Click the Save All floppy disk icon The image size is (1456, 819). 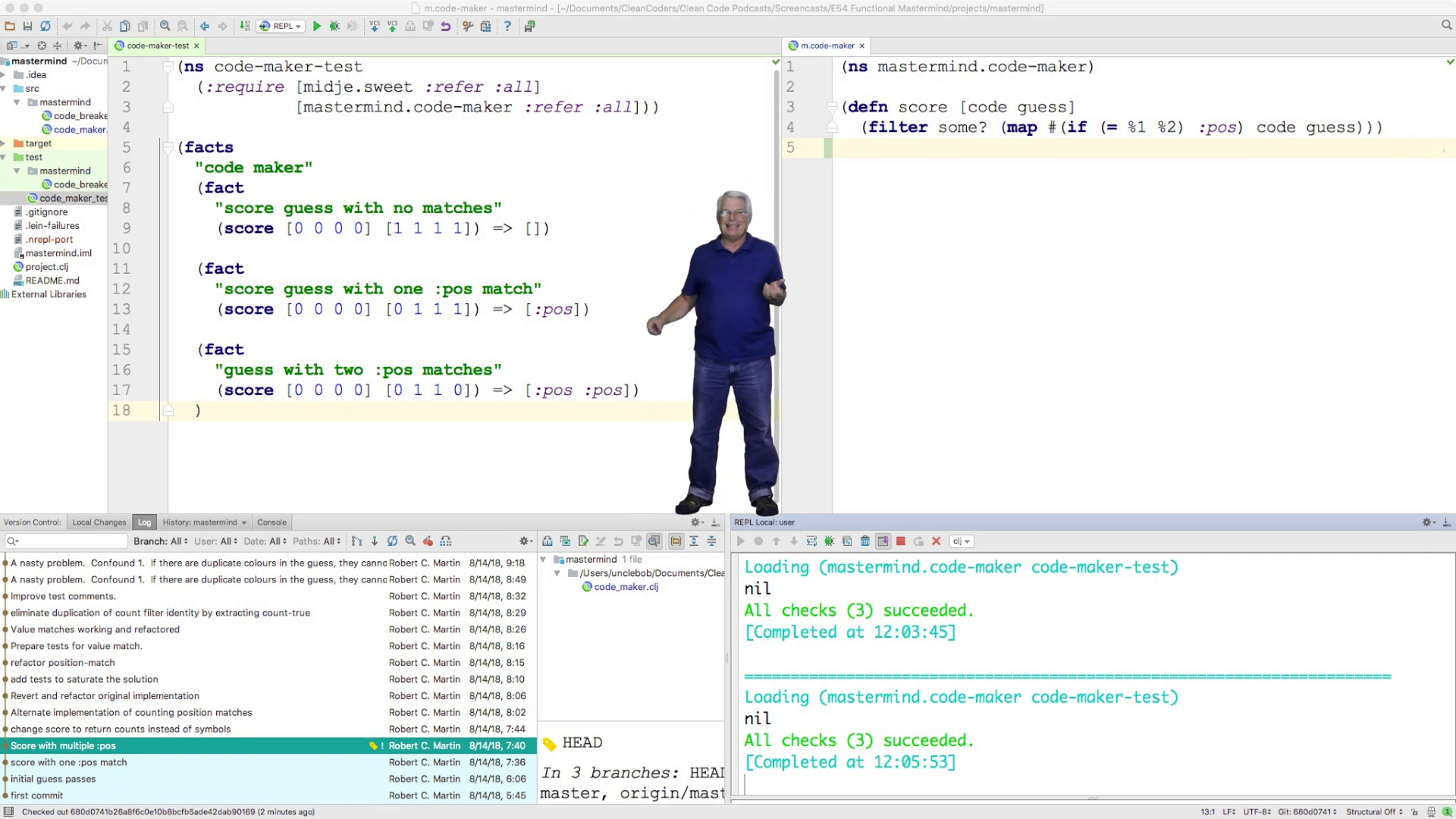[27, 26]
